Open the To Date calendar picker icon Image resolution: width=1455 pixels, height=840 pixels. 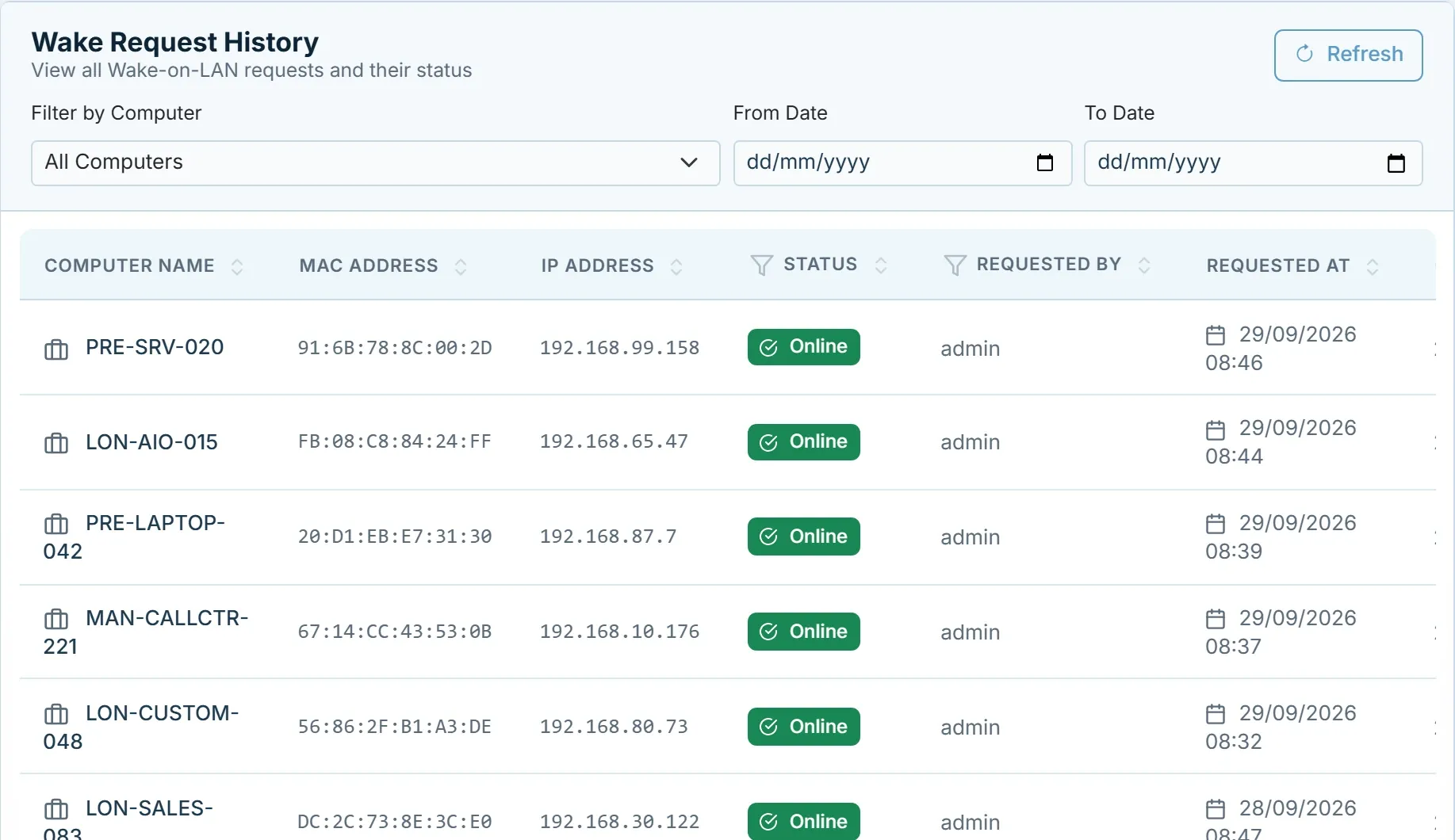pyautogui.click(x=1396, y=162)
